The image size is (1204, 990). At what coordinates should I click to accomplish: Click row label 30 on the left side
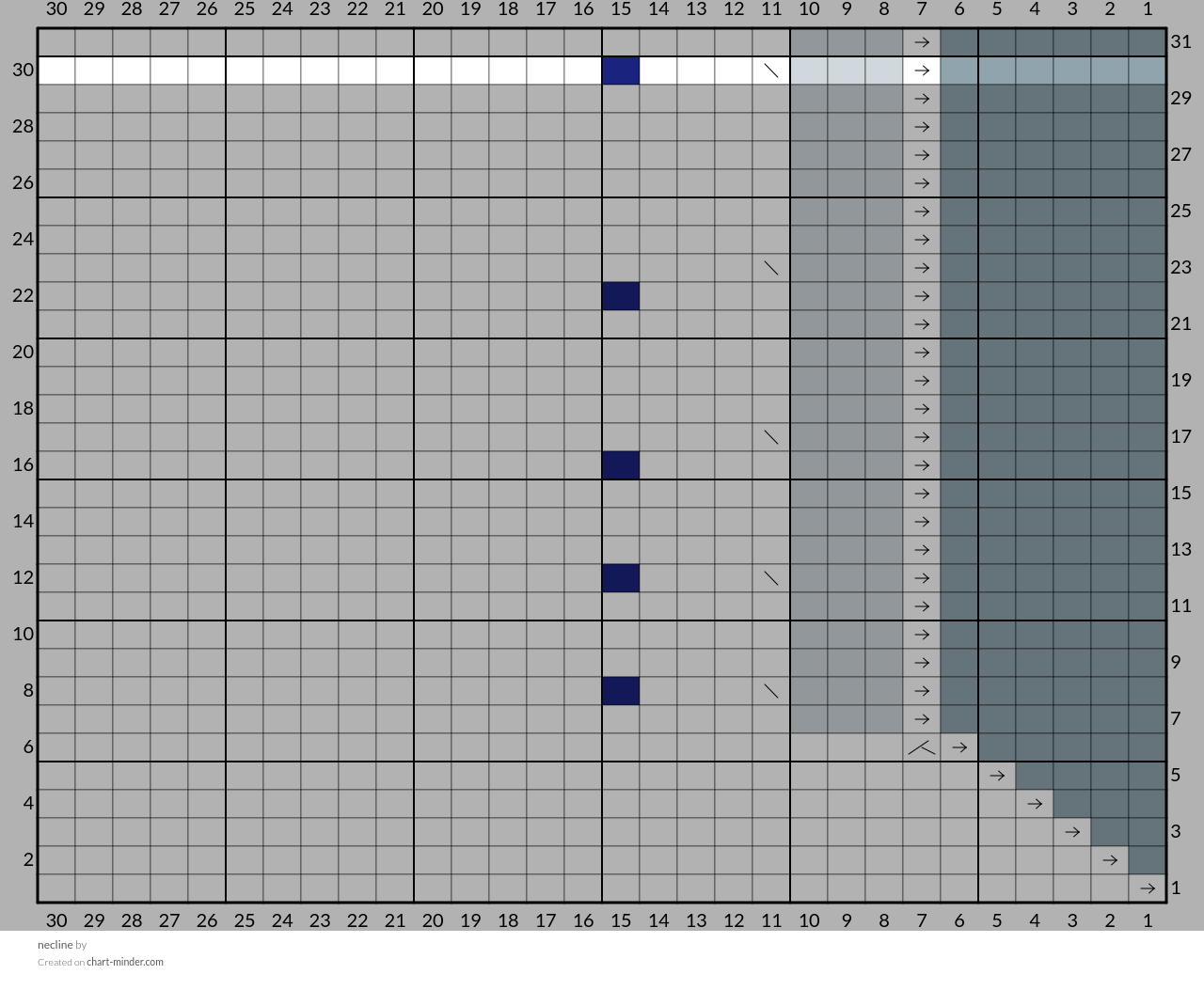pos(24,70)
